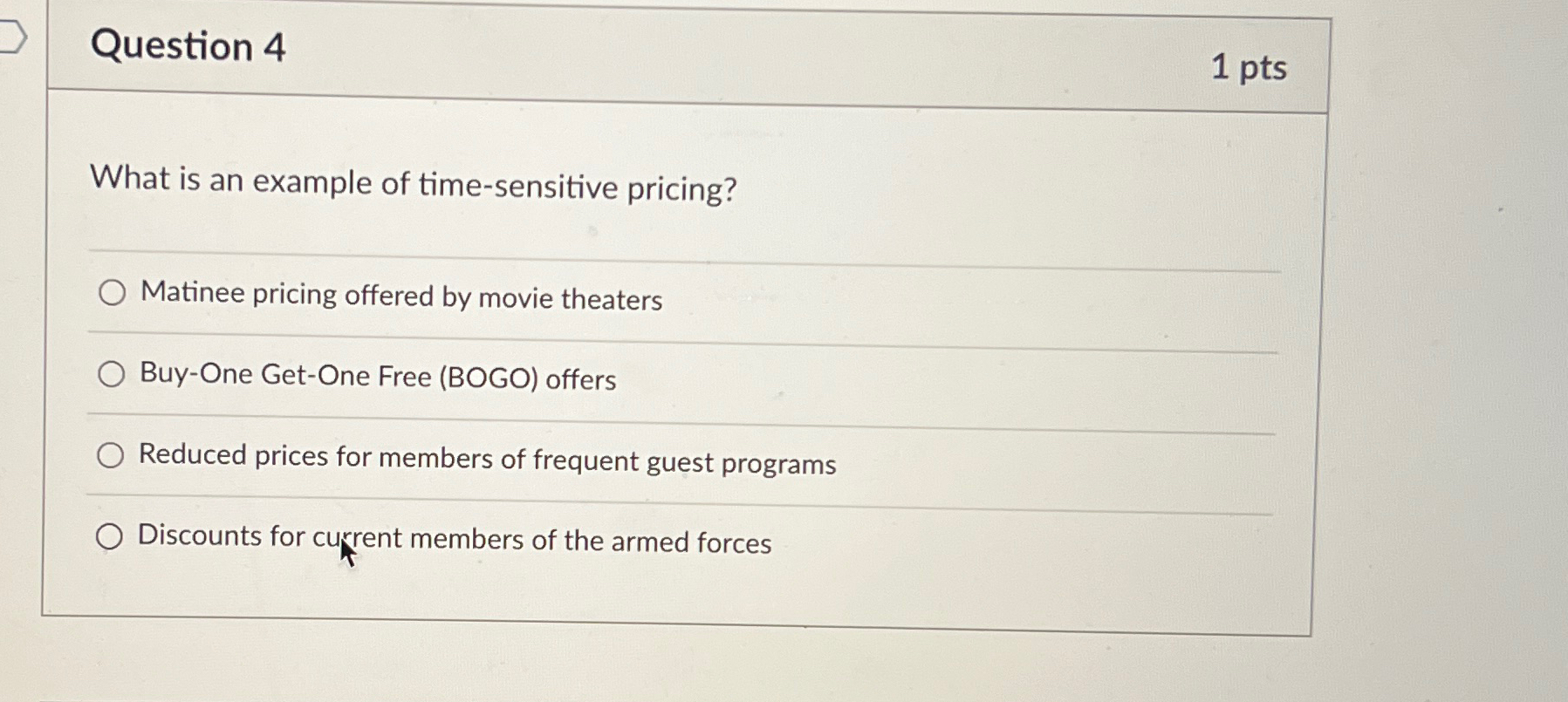Click the chevron arrow at top left
Viewport: 1568px width, 702px height.
(x=16, y=33)
